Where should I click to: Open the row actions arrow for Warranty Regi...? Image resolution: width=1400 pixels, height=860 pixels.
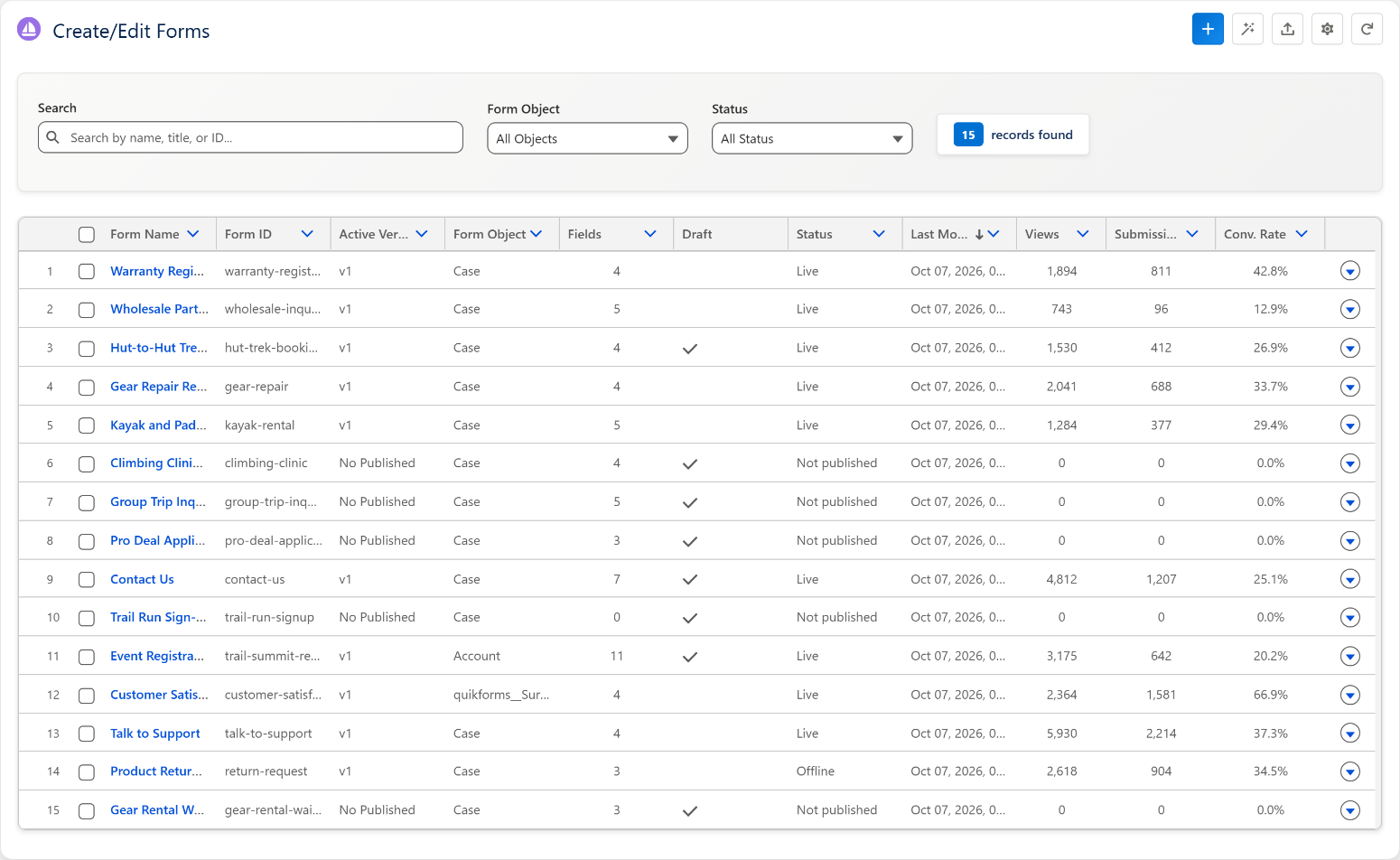1349,271
